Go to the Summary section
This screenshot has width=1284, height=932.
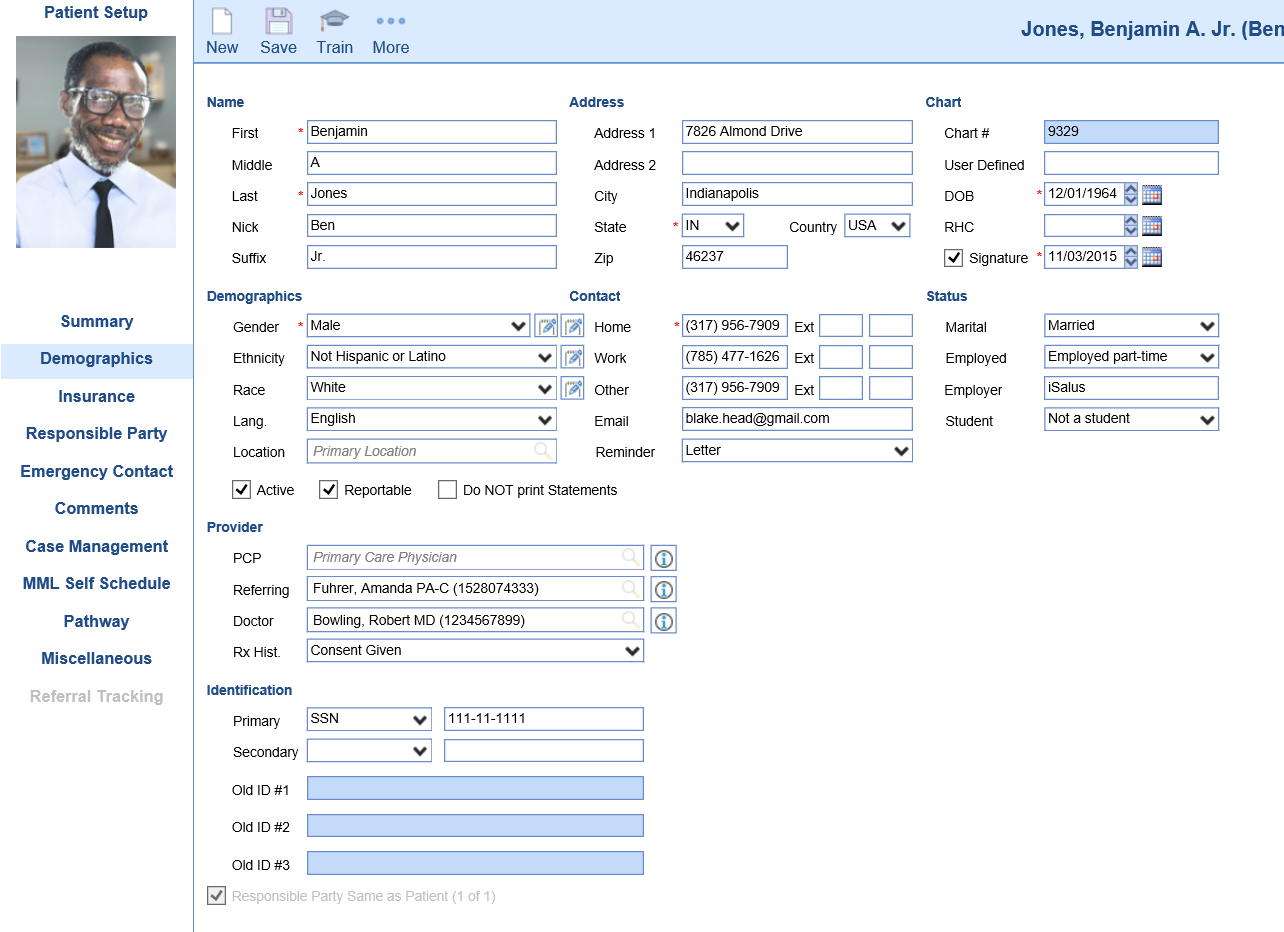(96, 321)
